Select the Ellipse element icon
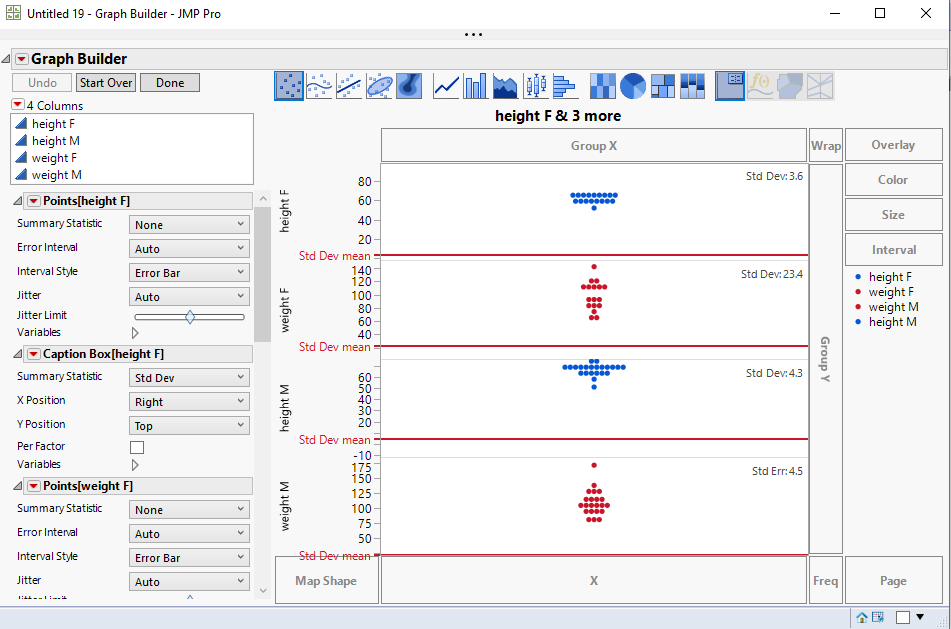This screenshot has width=951, height=629. coord(379,86)
